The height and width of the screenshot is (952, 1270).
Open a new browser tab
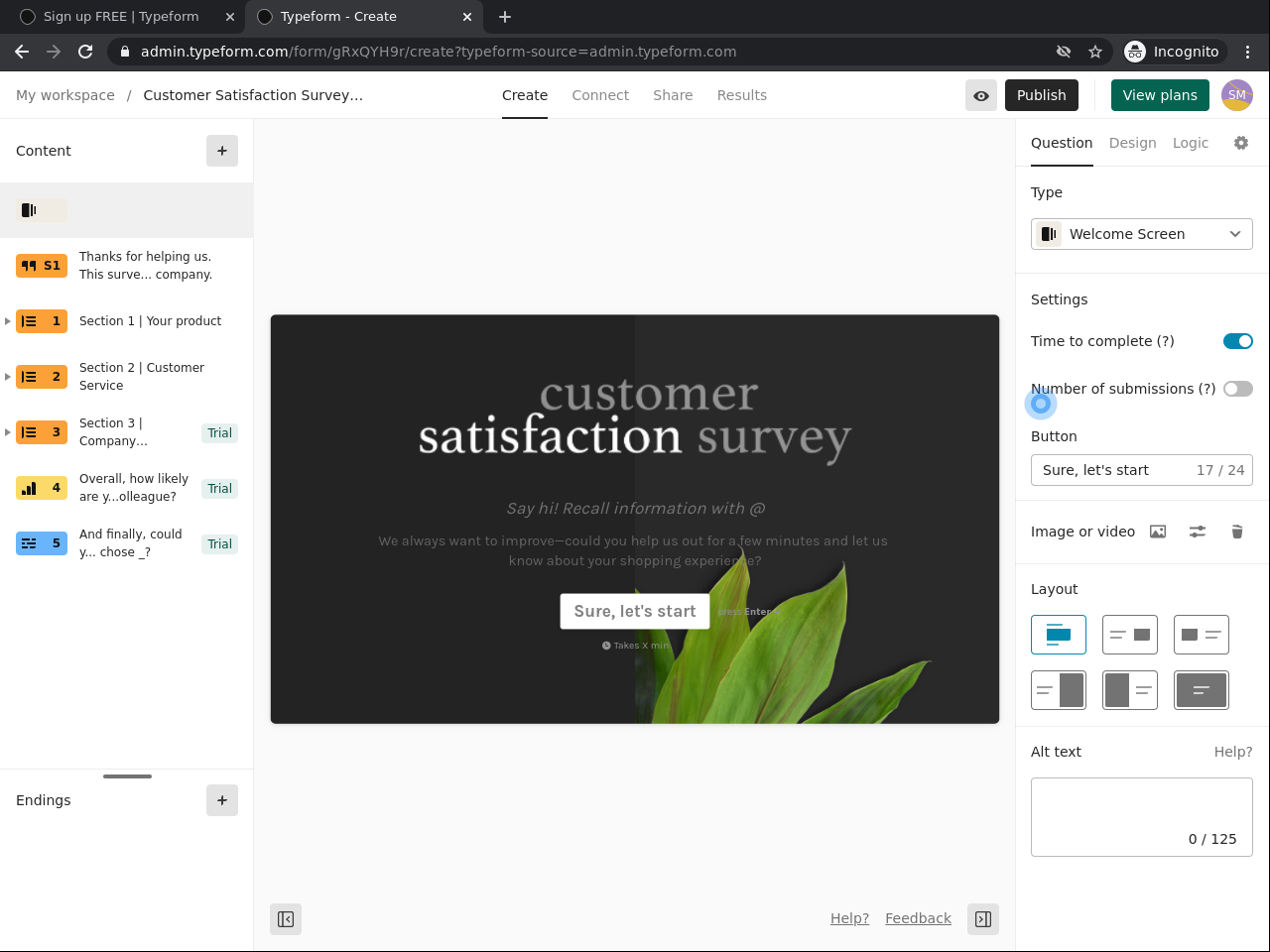point(505,17)
